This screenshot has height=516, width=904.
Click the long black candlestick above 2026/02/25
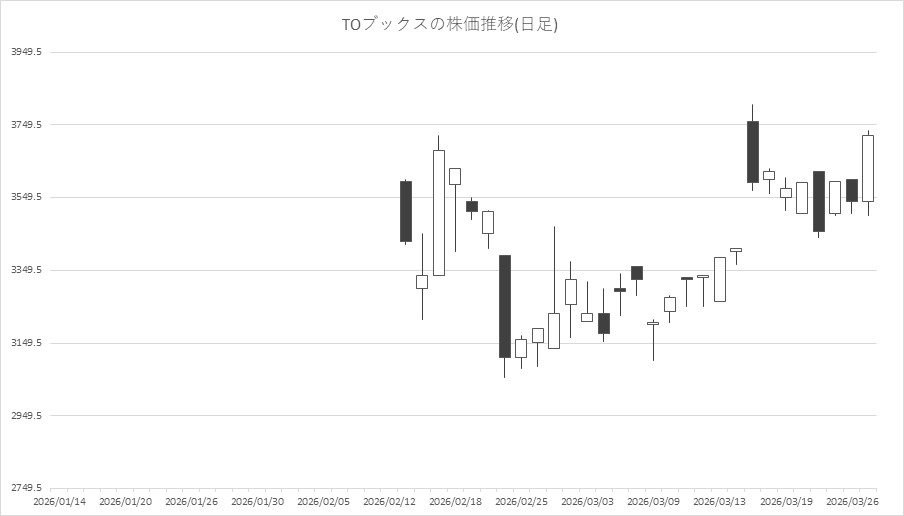tap(505, 306)
